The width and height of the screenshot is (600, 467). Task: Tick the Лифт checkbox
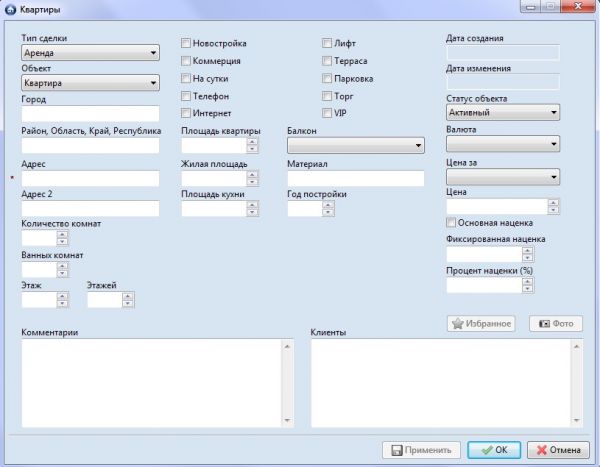pyautogui.click(x=327, y=43)
